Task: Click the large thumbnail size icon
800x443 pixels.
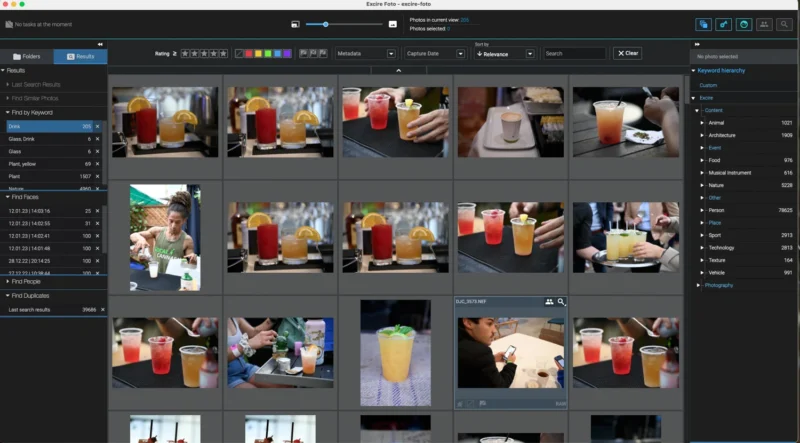Action: 392,24
